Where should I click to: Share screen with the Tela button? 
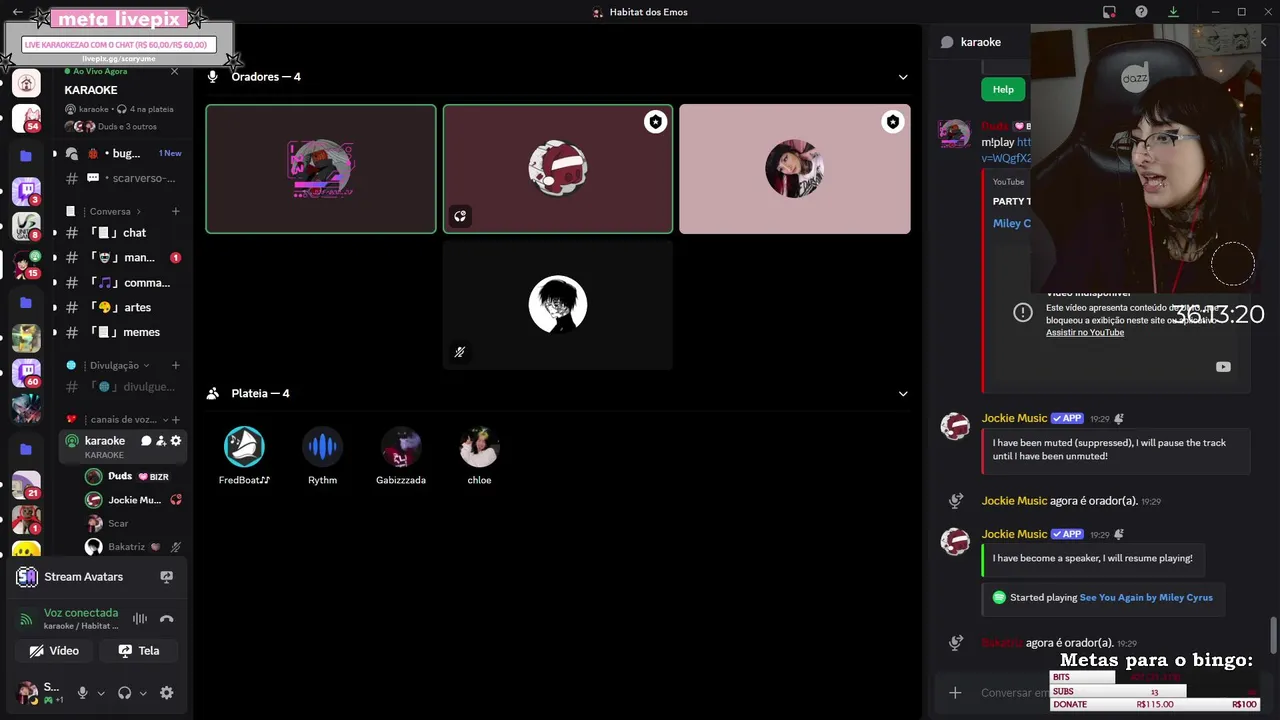139,650
